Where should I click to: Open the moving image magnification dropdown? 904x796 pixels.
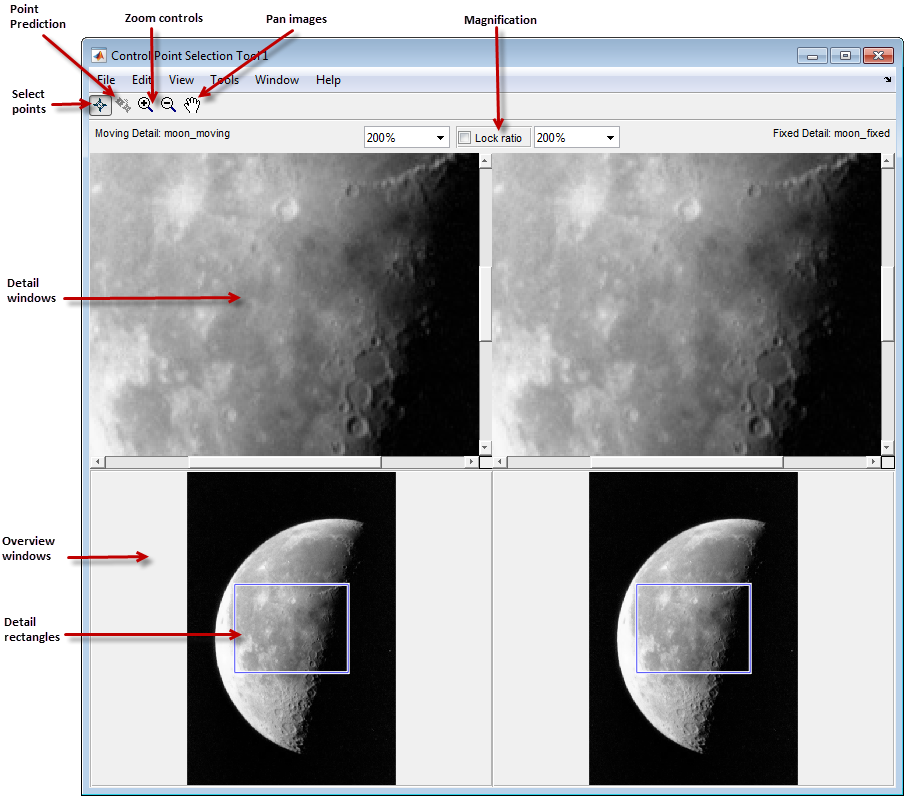point(439,138)
